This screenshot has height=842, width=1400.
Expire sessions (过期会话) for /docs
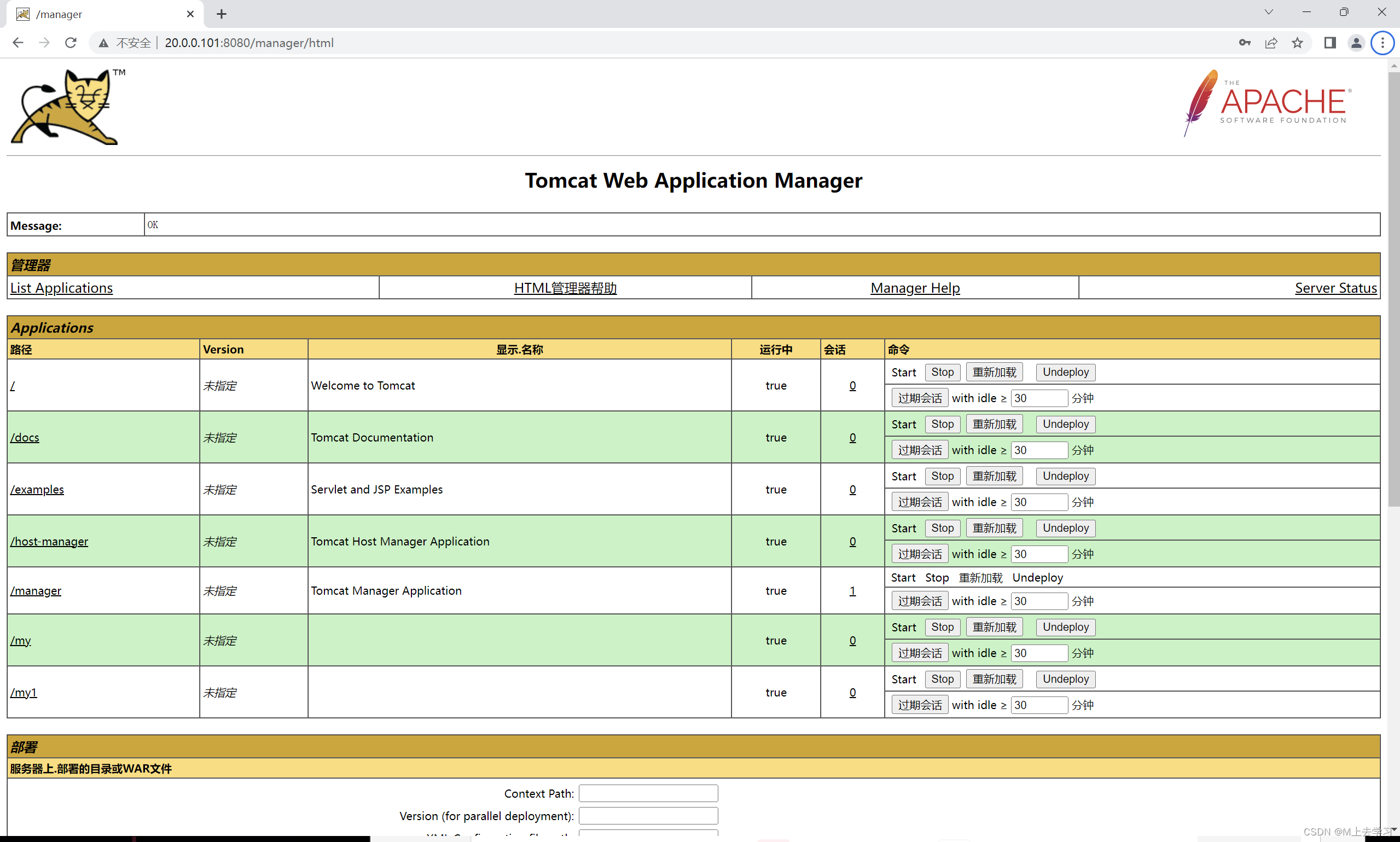click(920, 450)
